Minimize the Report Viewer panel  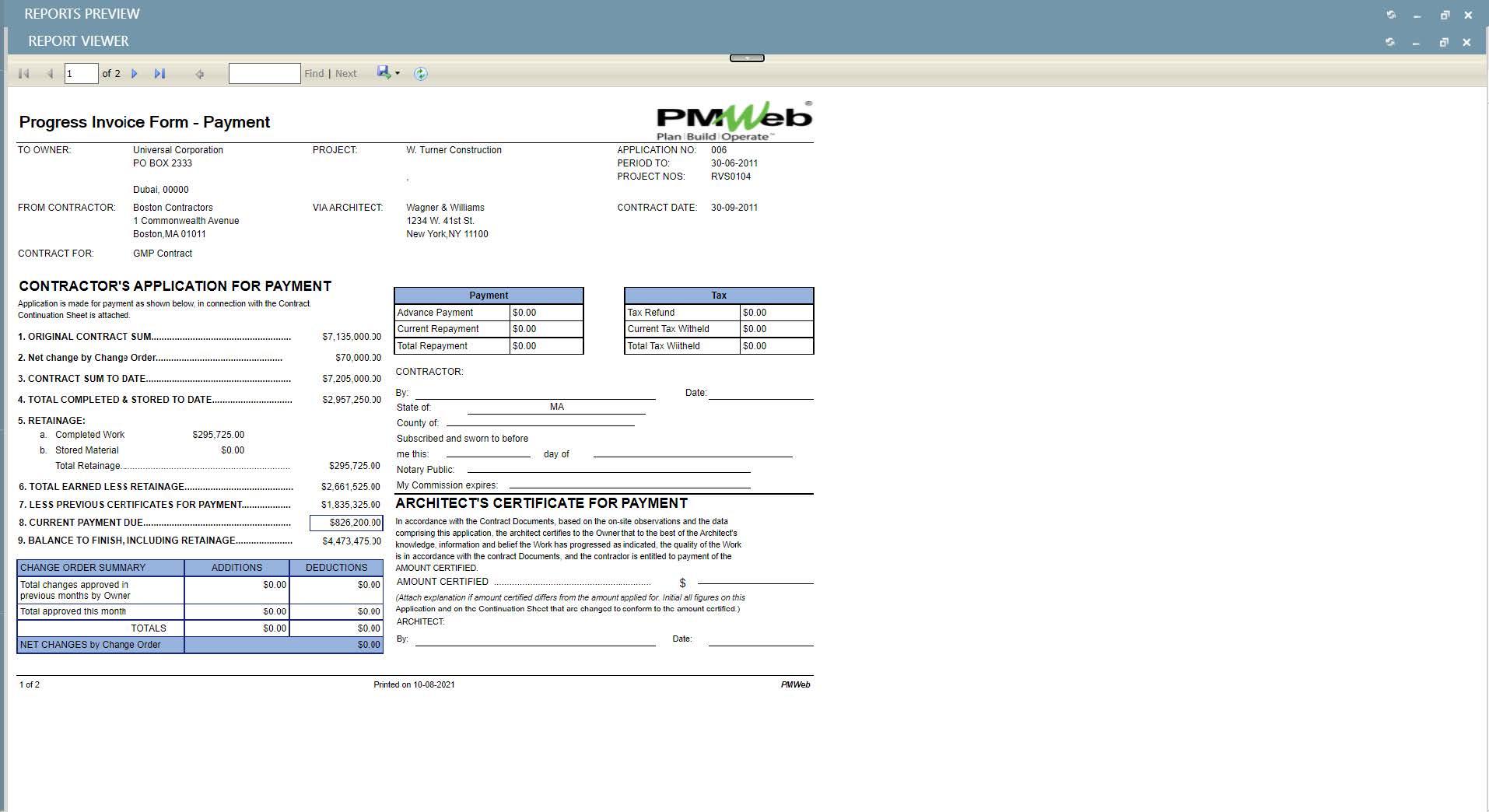[x=1416, y=43]
